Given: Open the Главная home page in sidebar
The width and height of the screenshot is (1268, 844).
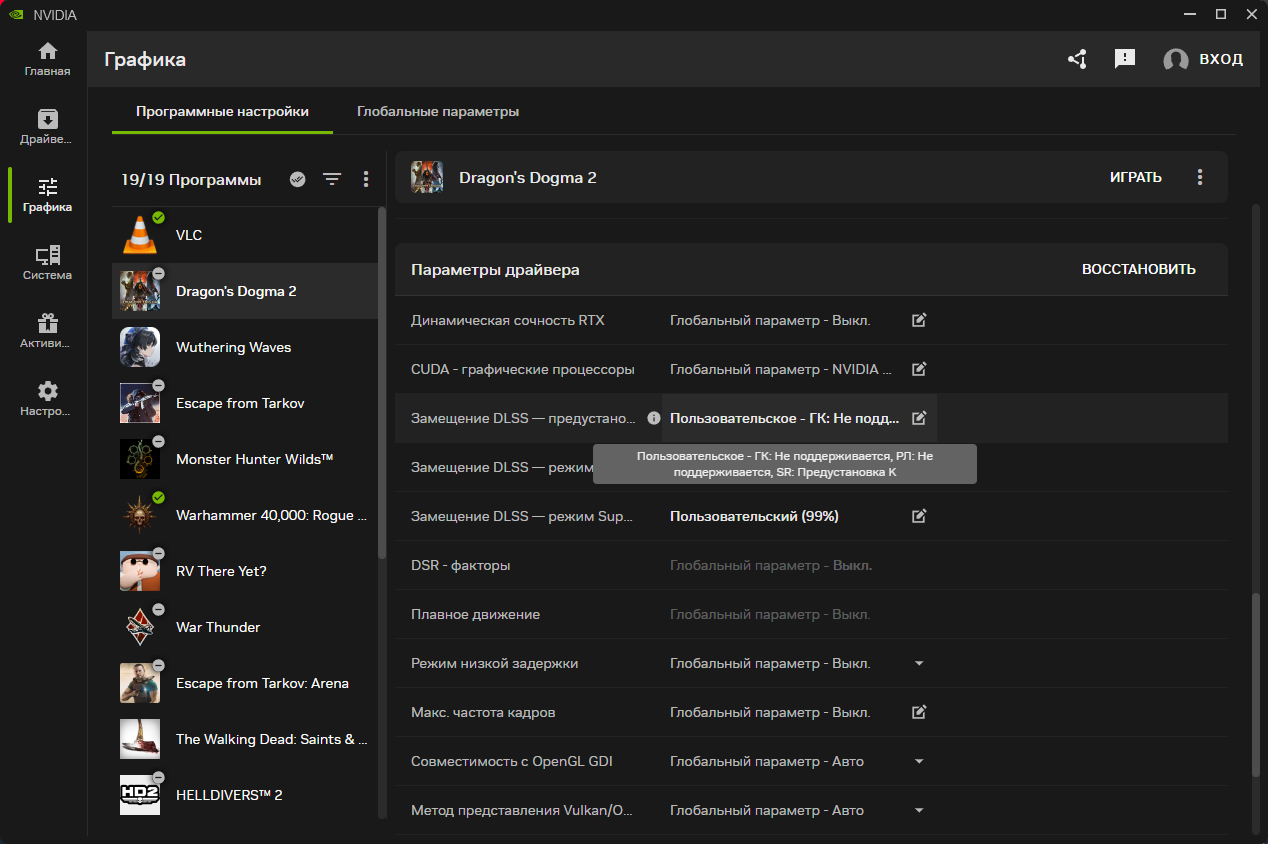Looking at the screenshot, I should (47, 59).
